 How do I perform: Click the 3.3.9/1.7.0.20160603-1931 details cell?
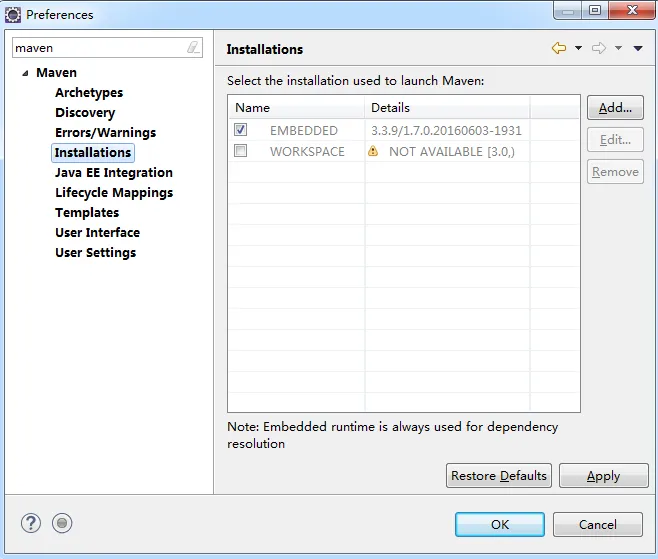tap(446, 131)
